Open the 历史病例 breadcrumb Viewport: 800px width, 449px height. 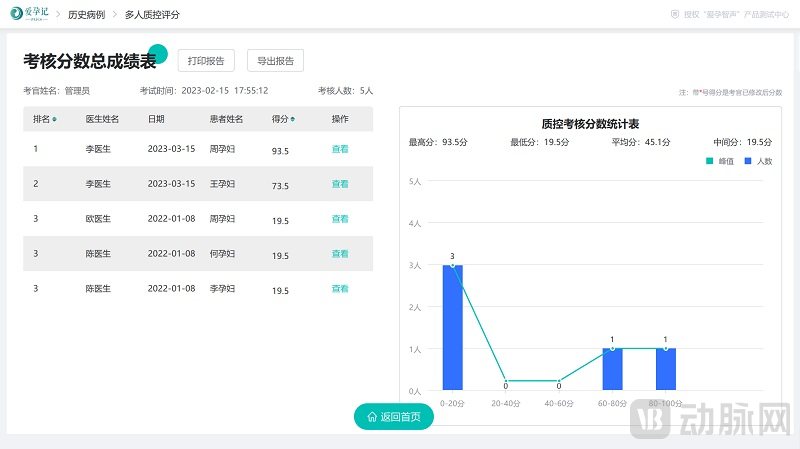click(x=86, y=15)
